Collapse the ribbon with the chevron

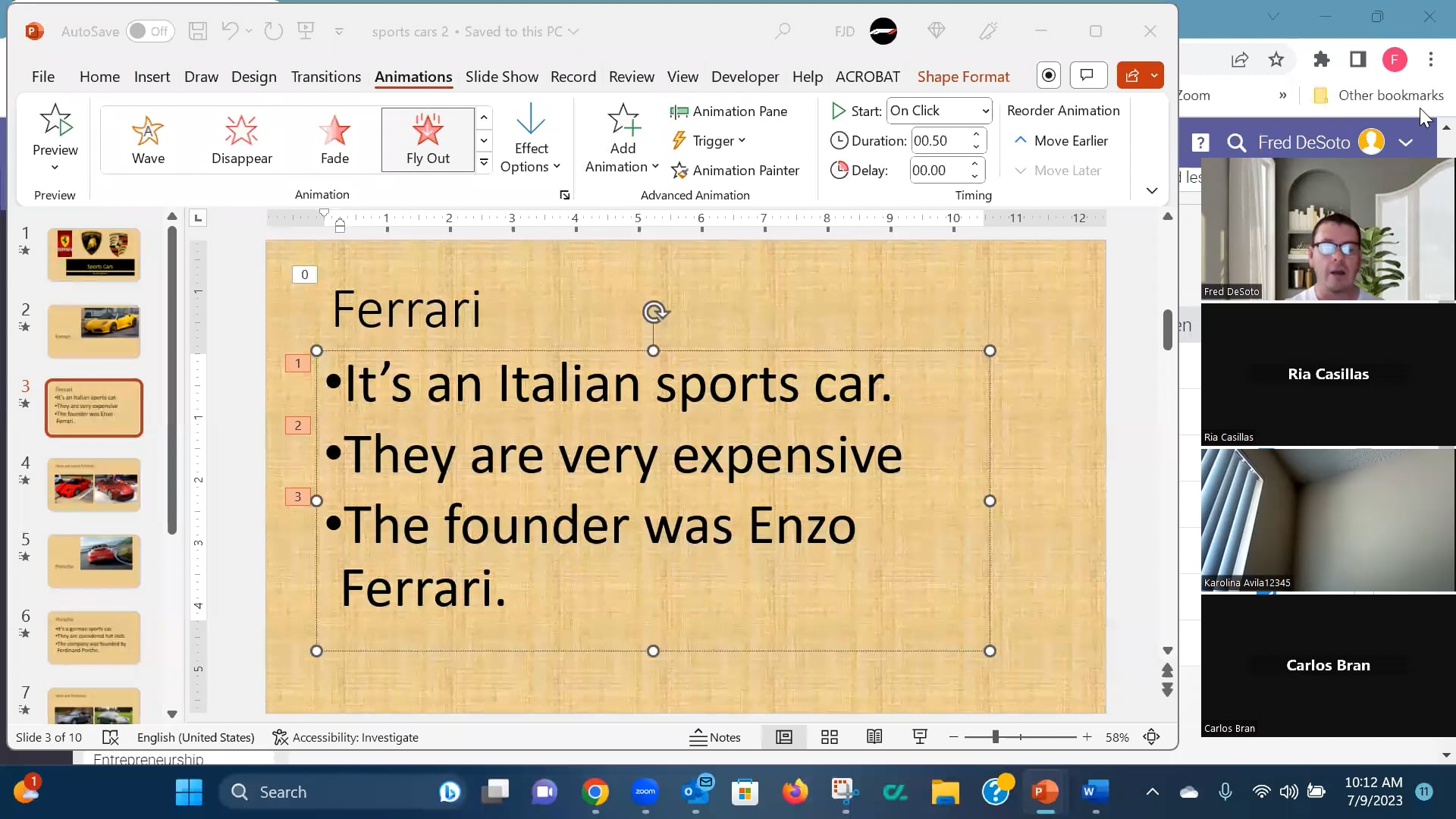1152,190
